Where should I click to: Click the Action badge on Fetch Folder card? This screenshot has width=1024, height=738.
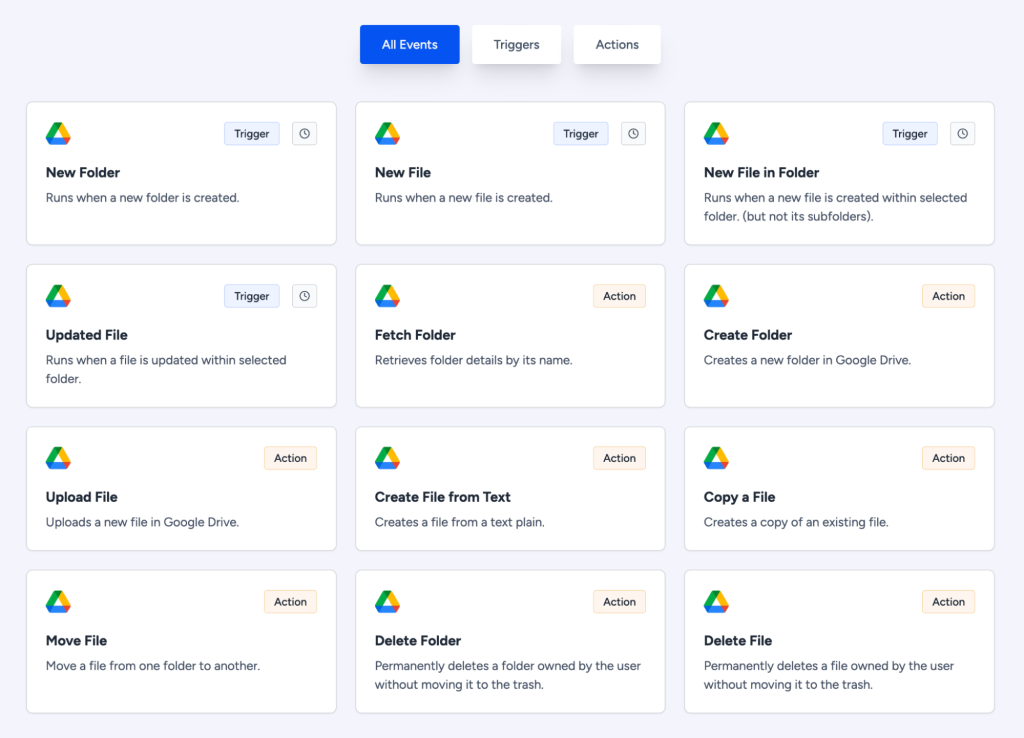pyautogui.click(x=619, y=295)
